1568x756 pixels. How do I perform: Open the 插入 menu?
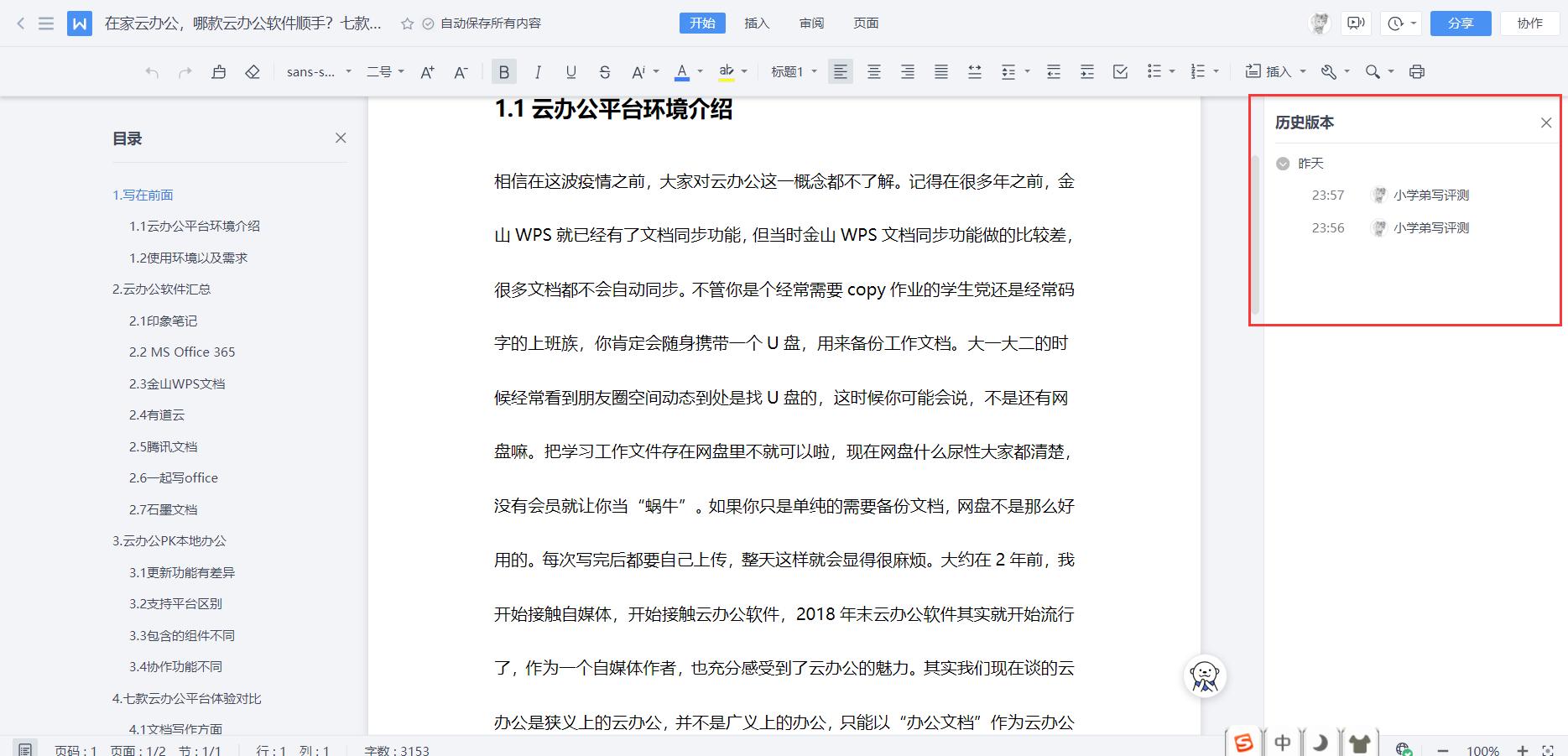(756, 23)
